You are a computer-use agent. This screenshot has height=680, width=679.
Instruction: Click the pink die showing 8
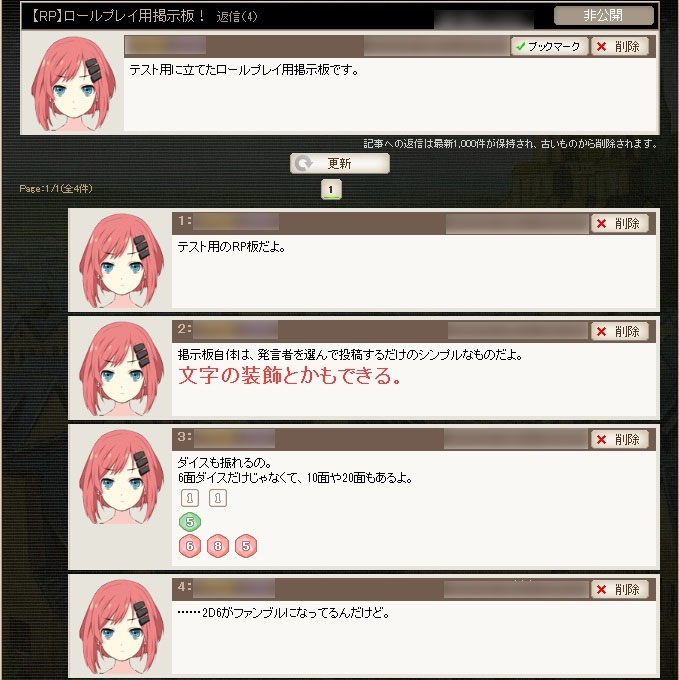[218, 546]
